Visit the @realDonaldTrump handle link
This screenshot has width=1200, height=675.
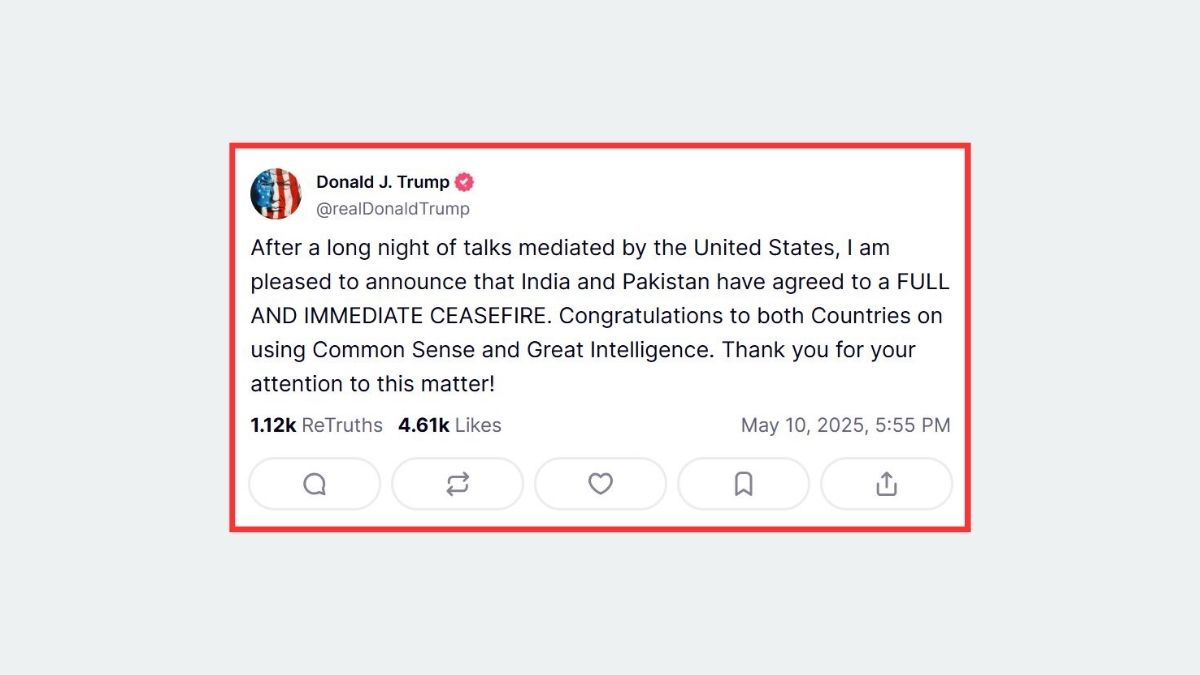pyautogui.click(x=393, y=209)
